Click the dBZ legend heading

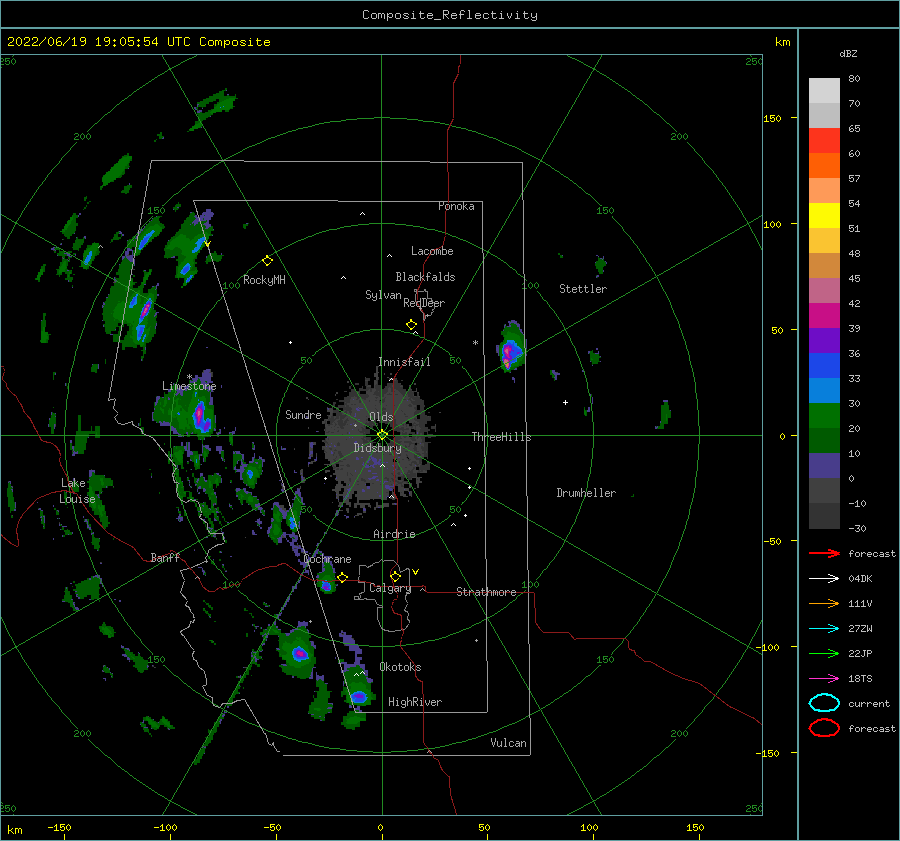point(848,53)
